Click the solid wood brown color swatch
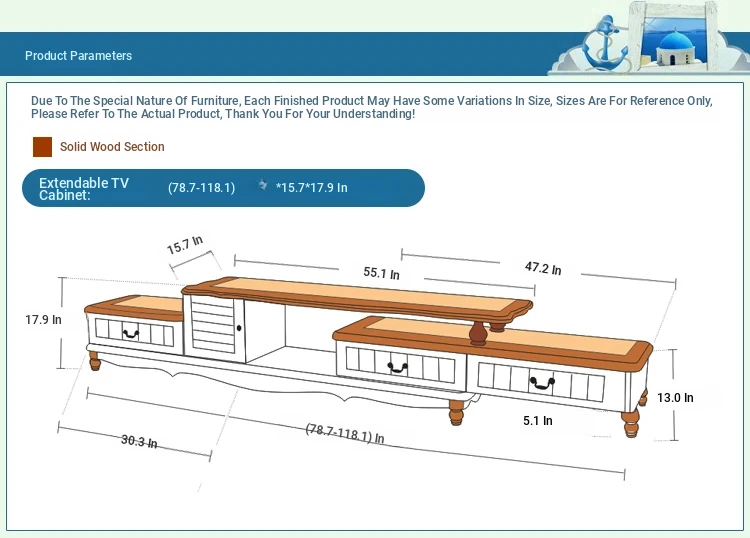 tap(42, 147)
